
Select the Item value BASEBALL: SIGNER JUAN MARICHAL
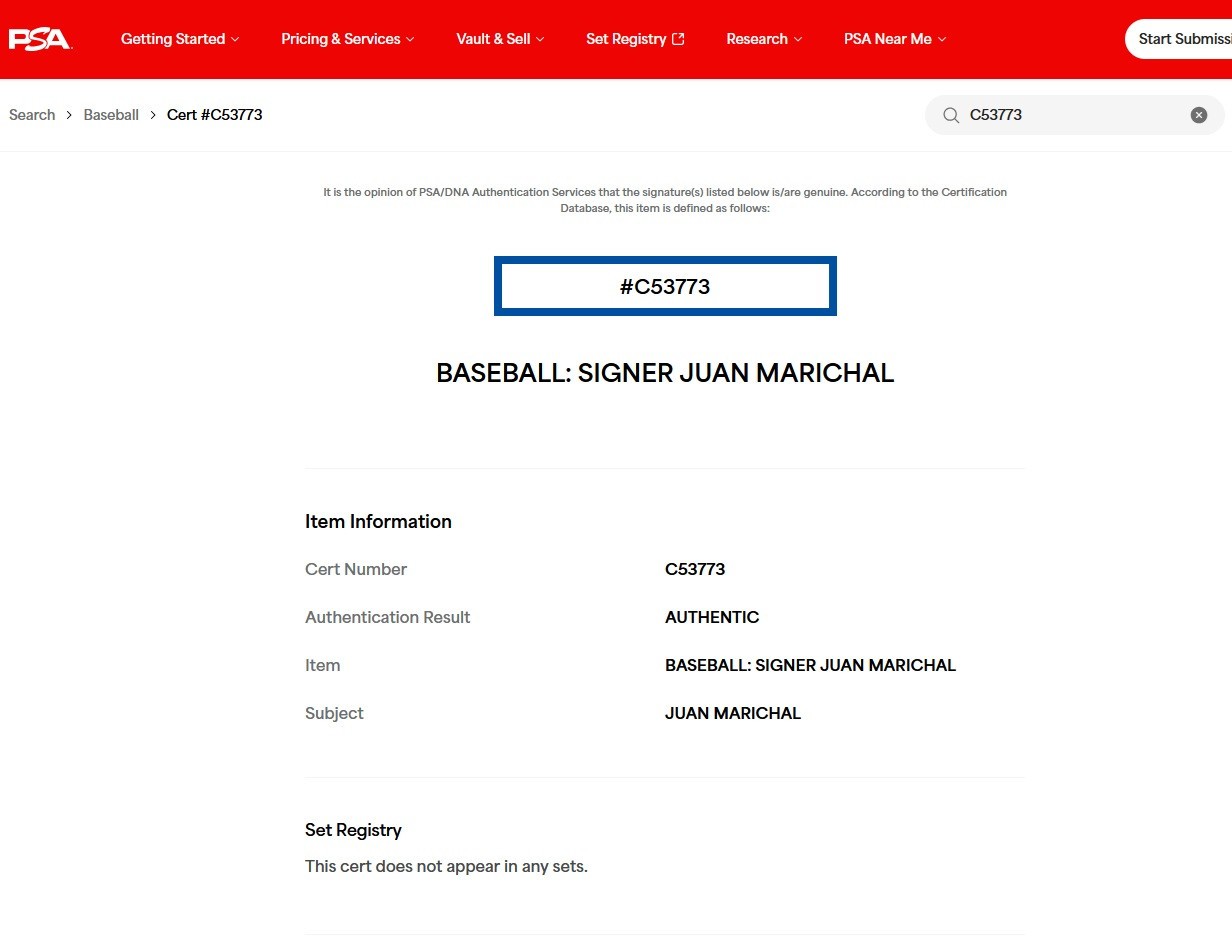pyautogui.click(x=810, y=665)
